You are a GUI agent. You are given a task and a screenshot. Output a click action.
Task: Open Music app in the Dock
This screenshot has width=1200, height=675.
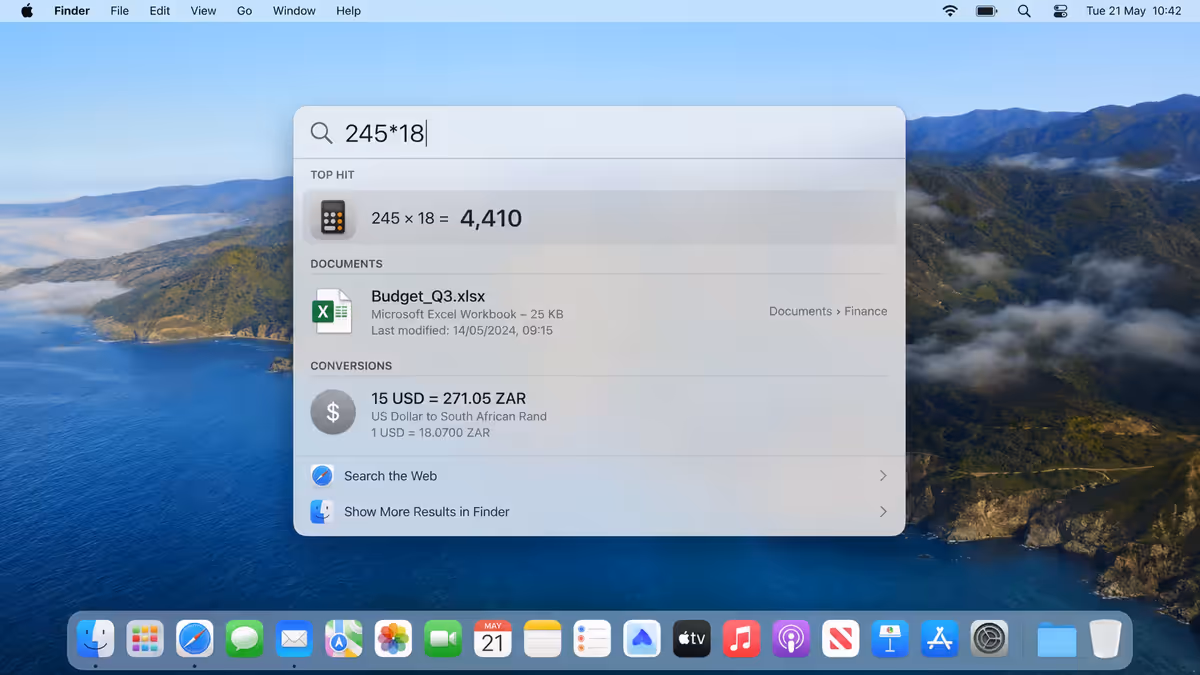point(741,638)
